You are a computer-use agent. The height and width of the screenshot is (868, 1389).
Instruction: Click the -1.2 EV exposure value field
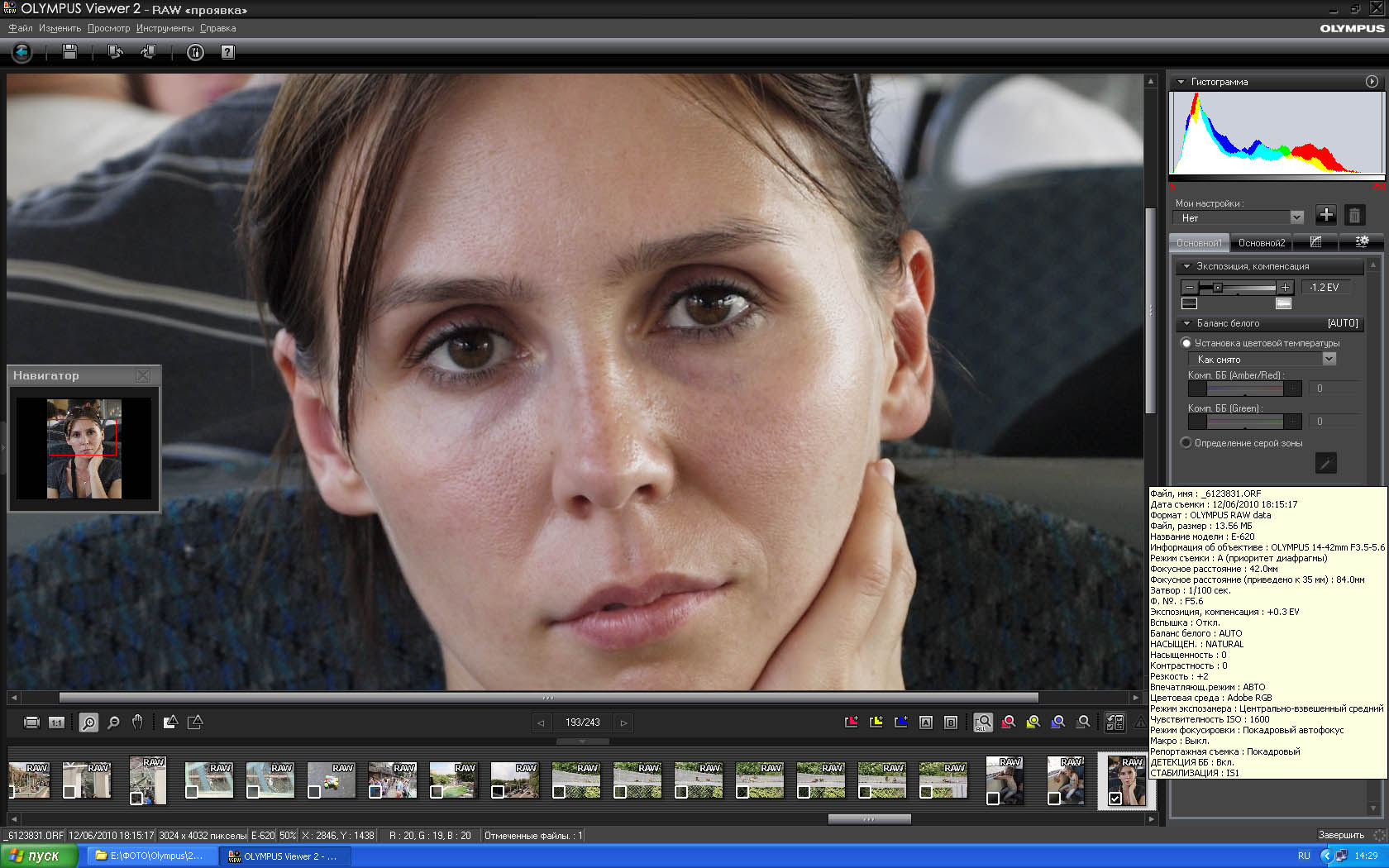pyautogui.click(x=1326, y=287)
